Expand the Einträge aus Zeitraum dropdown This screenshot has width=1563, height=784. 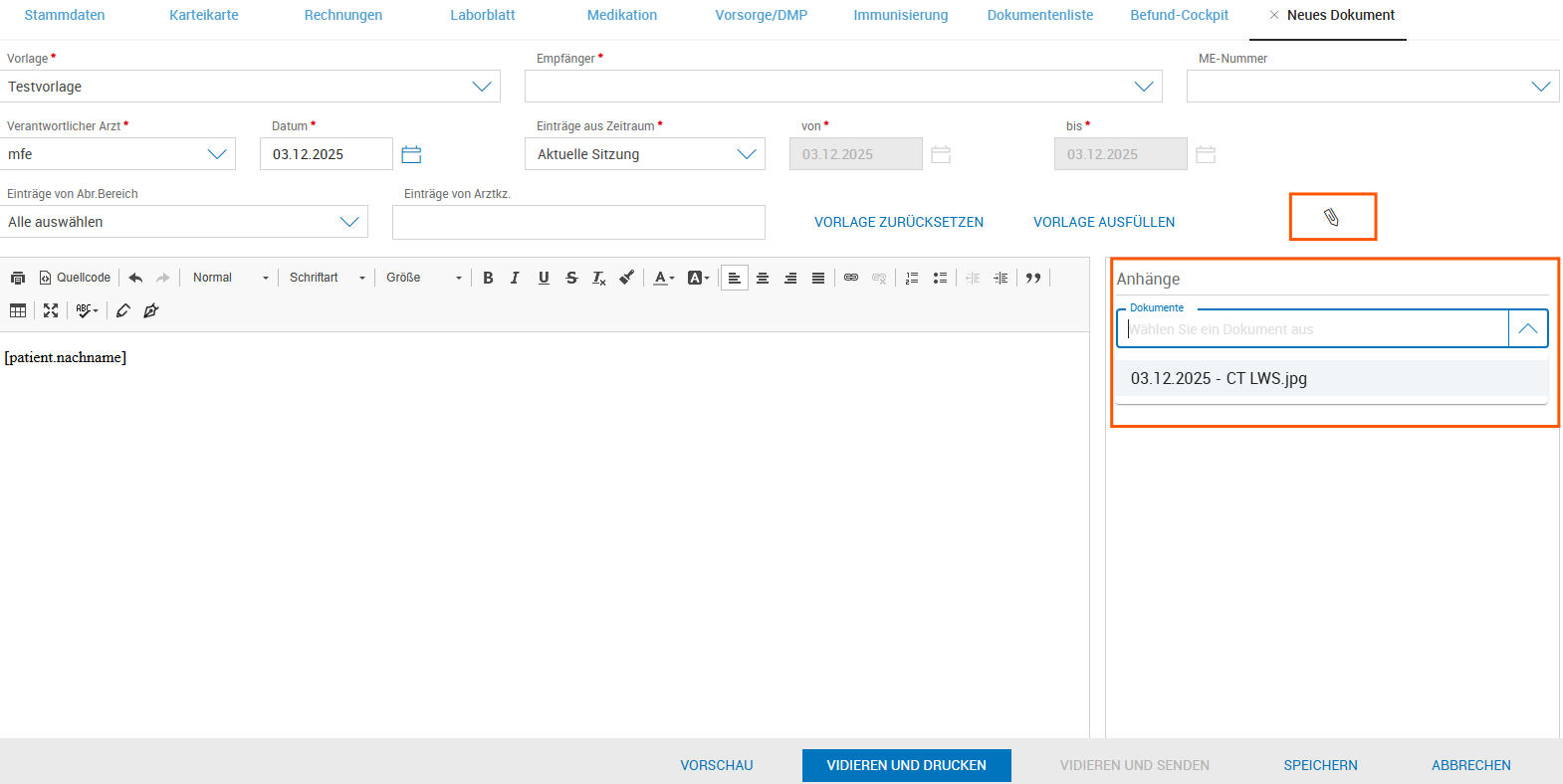pos(644,154)
